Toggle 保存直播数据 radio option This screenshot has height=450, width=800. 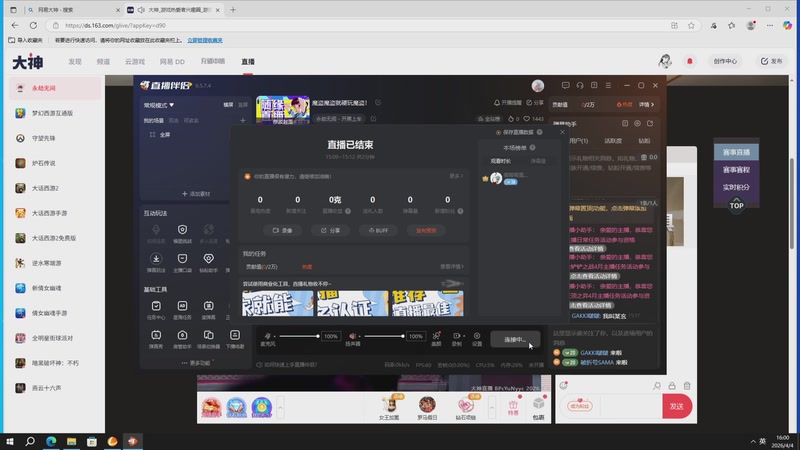(498, 132)
